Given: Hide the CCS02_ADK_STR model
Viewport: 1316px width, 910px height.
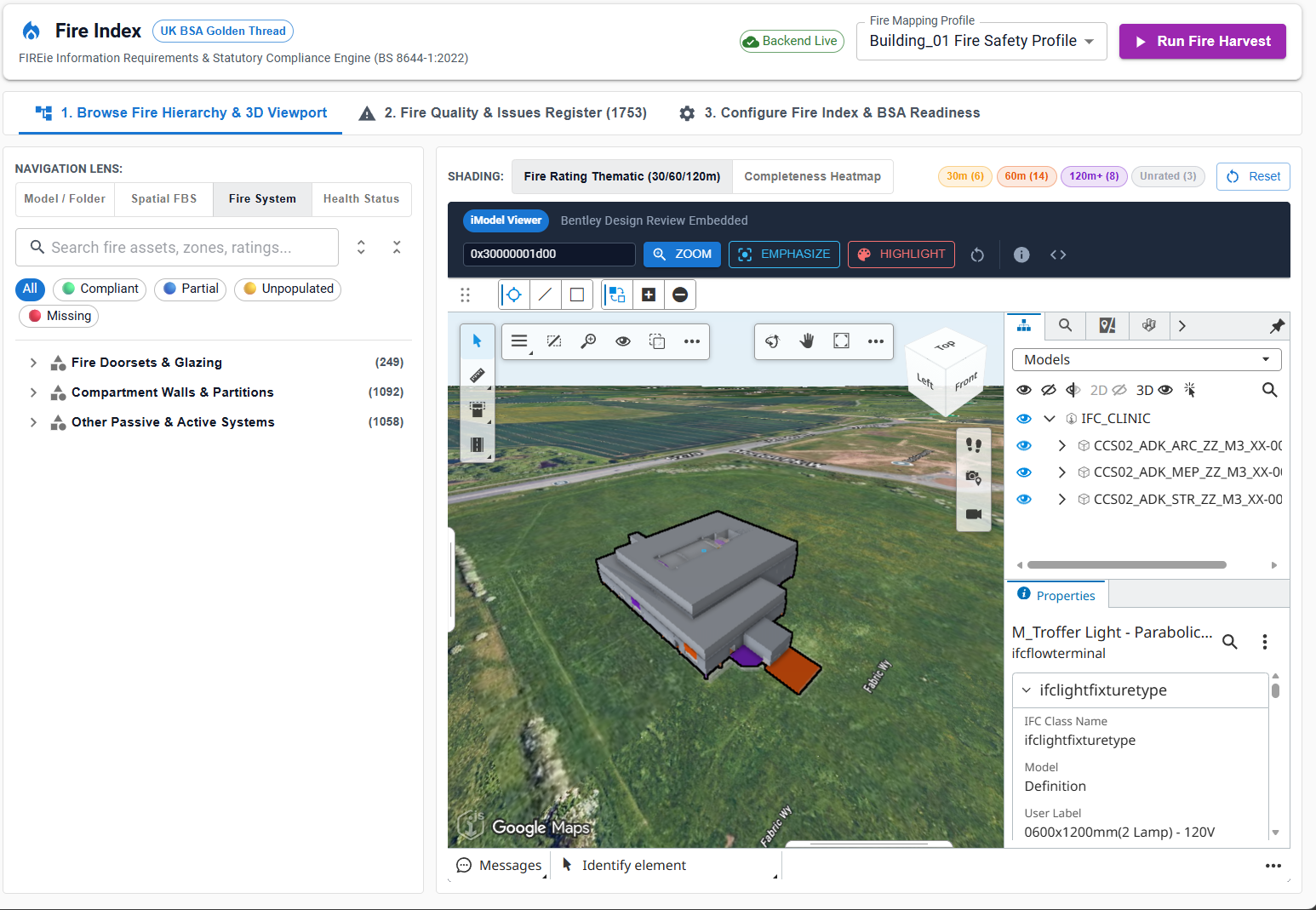Looking at the screenshot, I should pos(1024,500).
